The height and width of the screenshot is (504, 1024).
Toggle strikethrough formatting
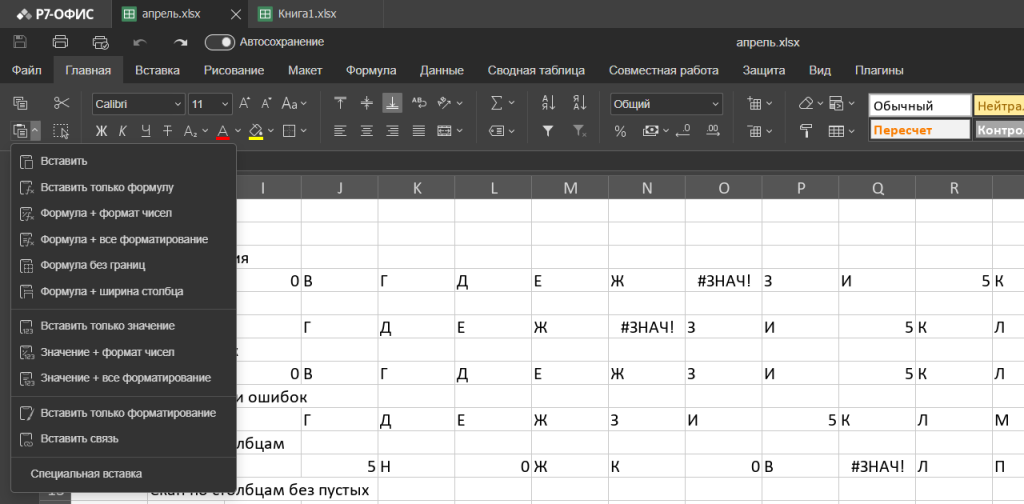[167, 131]
